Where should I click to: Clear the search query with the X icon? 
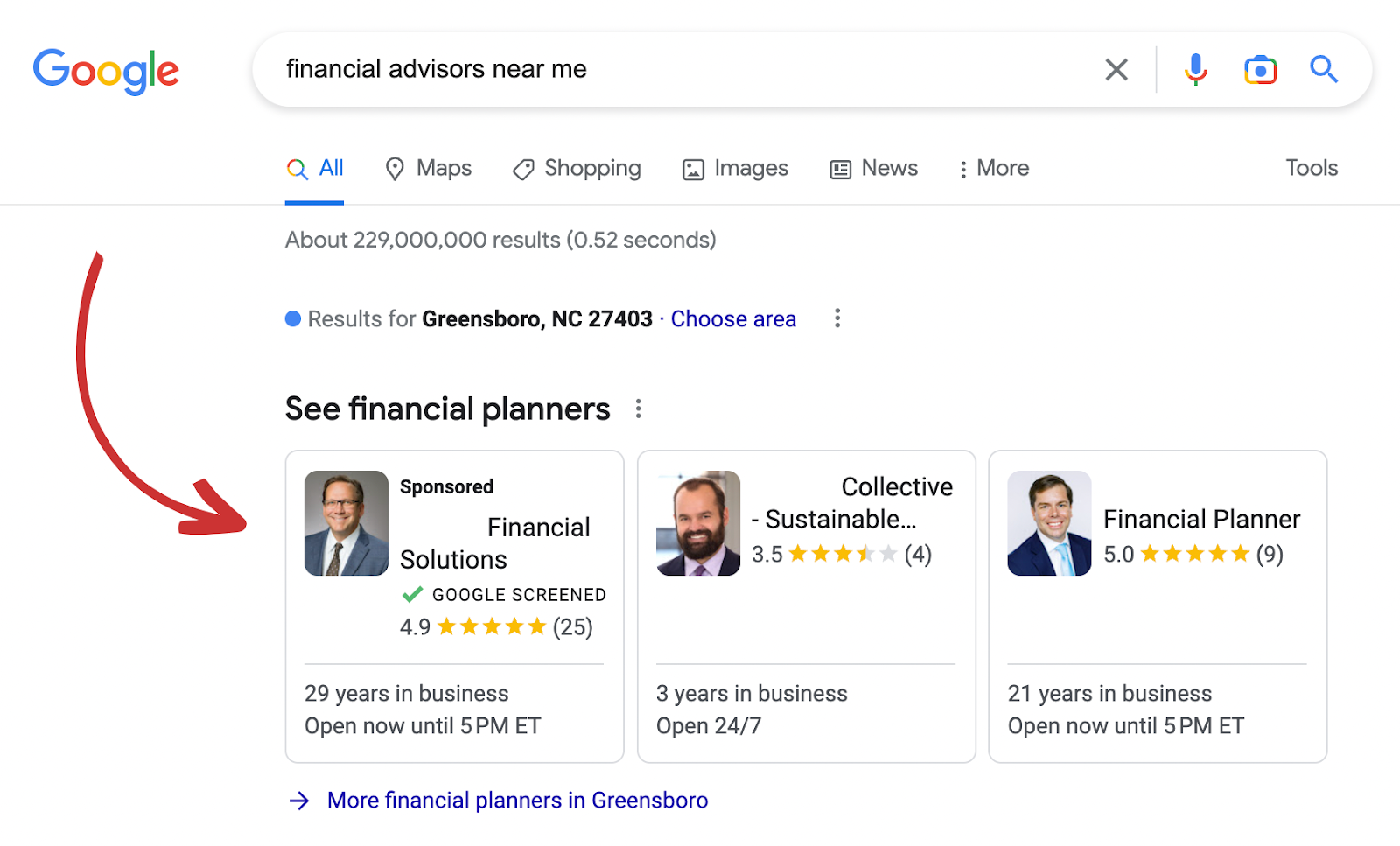click(1116, 69)
